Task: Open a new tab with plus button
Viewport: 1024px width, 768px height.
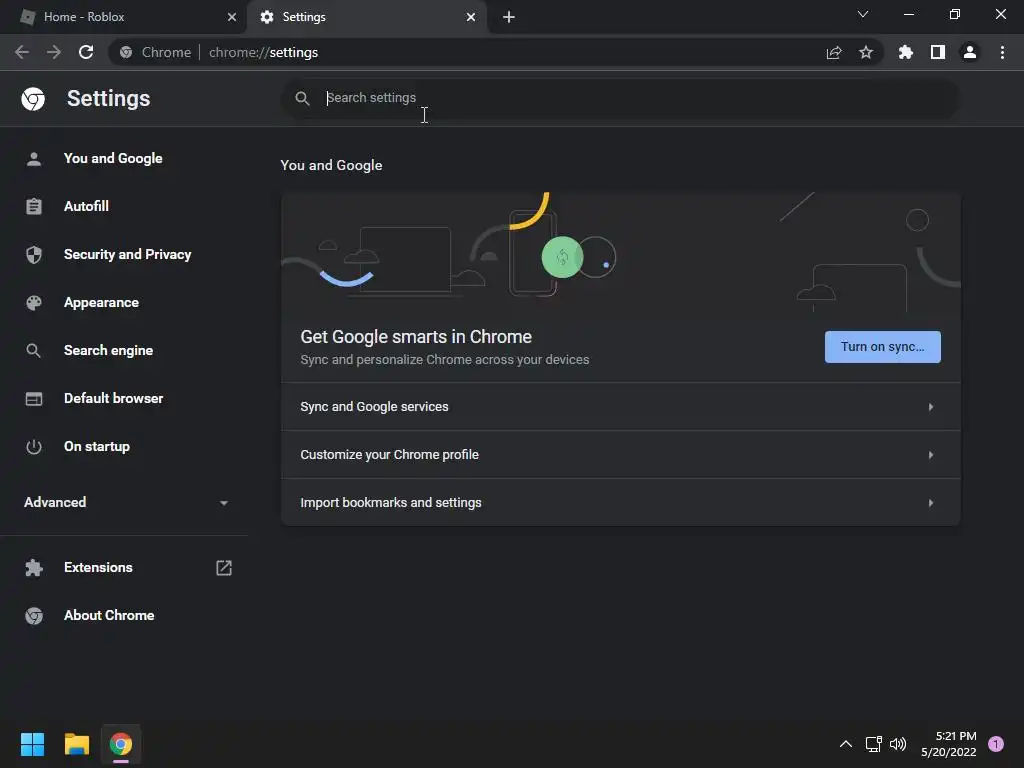Action: tap(509, 17)
